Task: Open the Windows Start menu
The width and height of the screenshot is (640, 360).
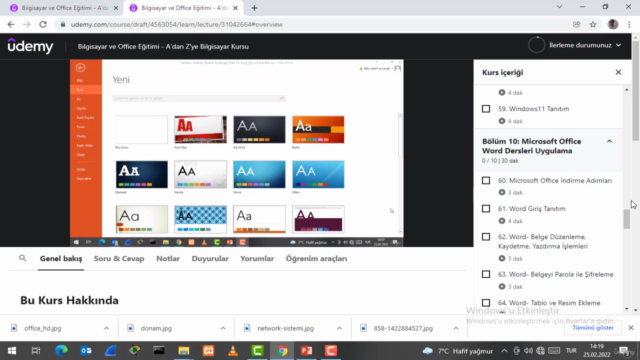Action: [12, 351]
